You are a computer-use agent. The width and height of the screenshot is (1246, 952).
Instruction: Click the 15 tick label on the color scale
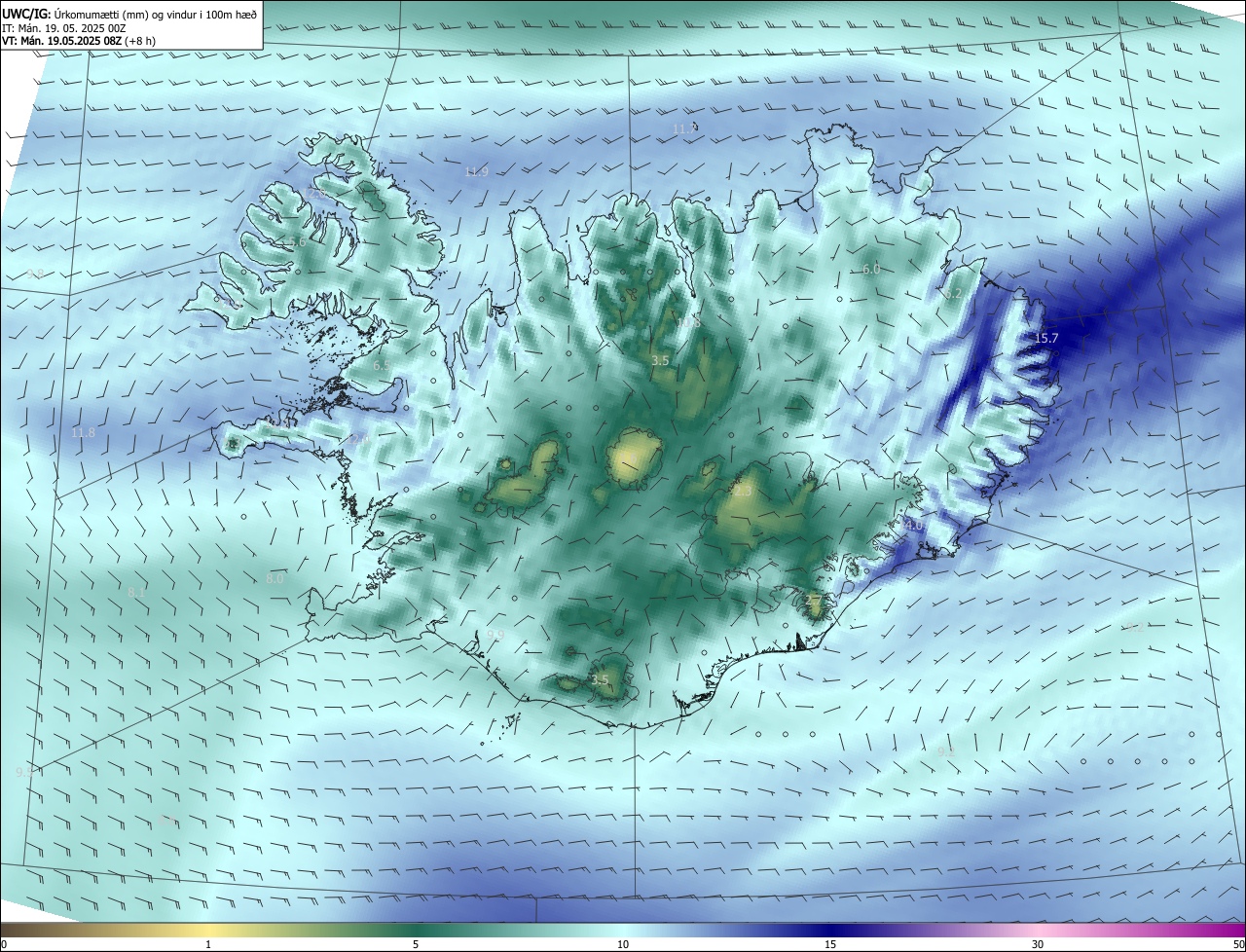tap(830, 944)
